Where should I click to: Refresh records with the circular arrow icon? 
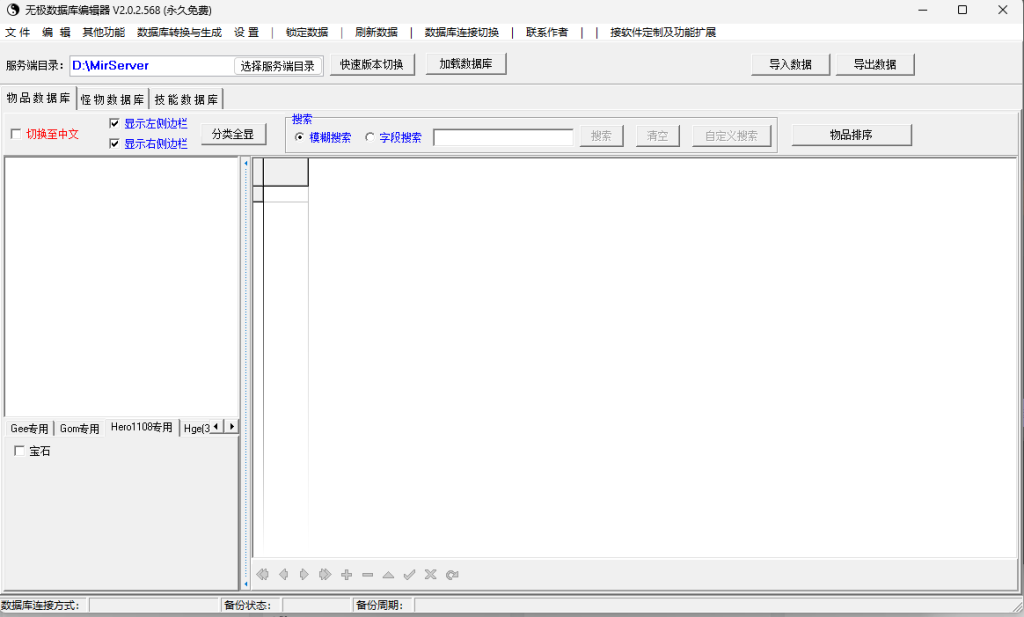click(x=451, y=574)
